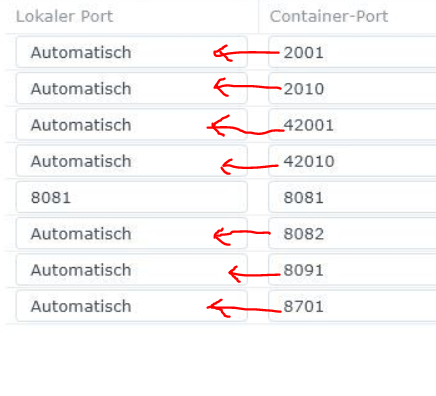Viewport: 436px width, 396px height.
Task: Click the red arrow head in the 2001 row
Action: 221,53
